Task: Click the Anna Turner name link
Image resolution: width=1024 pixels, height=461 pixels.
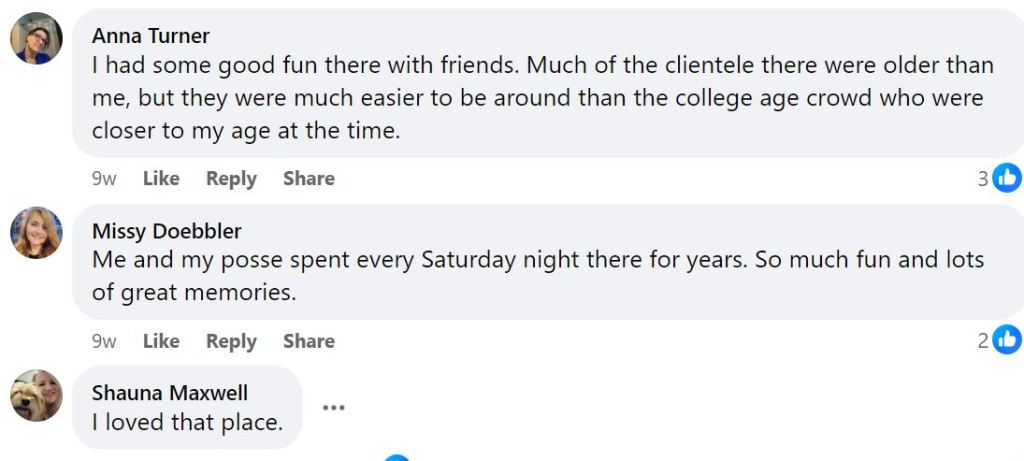Action: click(150, 36)
